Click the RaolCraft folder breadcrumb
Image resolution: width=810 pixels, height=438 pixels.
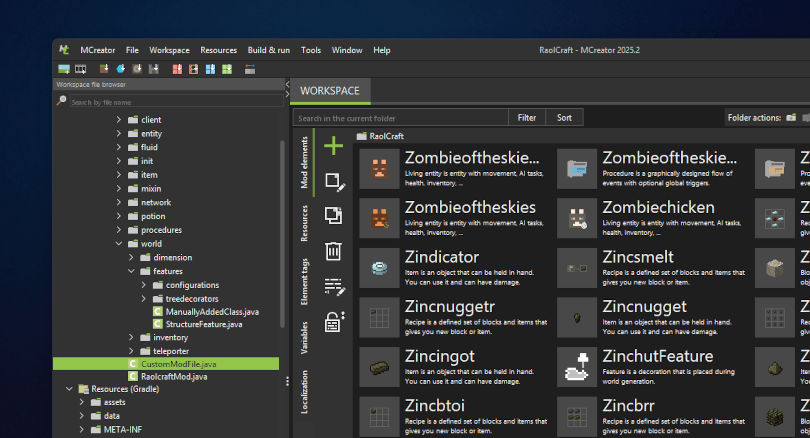(381, 136)
